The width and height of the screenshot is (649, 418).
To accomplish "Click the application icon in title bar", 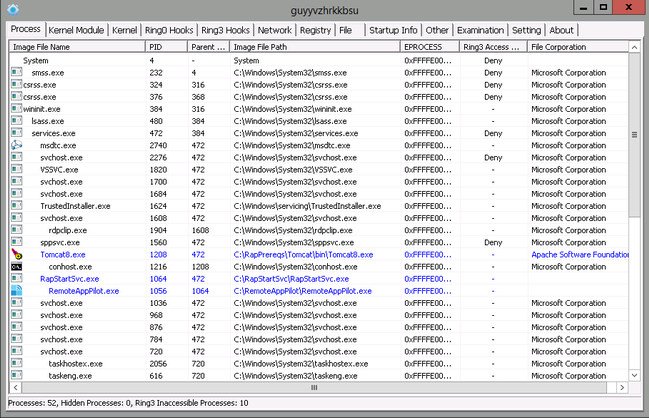I will pos(11,9).
